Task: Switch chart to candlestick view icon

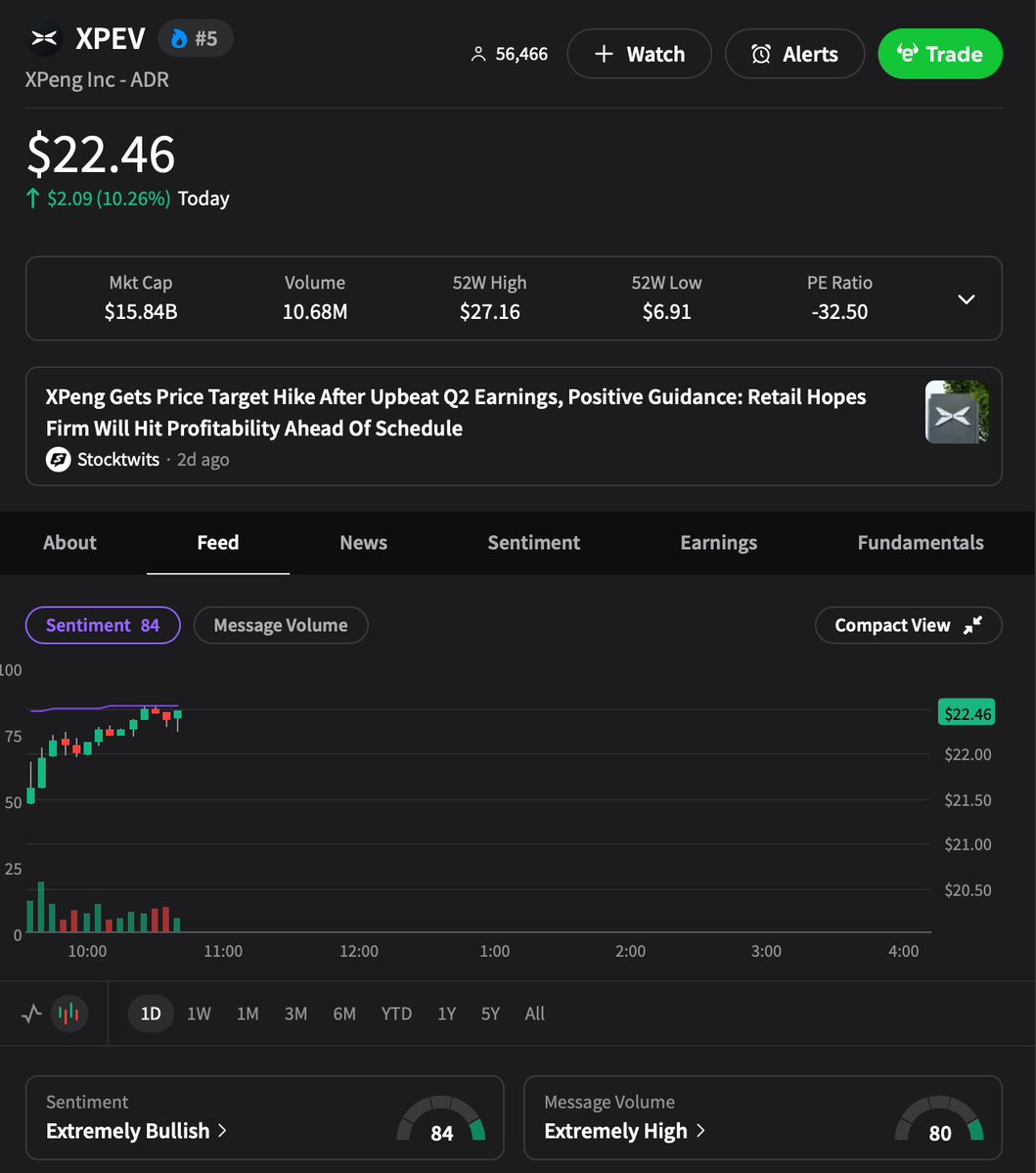Action: tap(68, 1014)
